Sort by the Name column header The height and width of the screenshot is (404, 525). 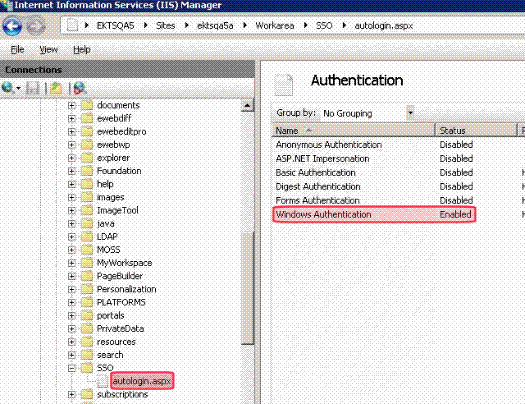(353, 130)
